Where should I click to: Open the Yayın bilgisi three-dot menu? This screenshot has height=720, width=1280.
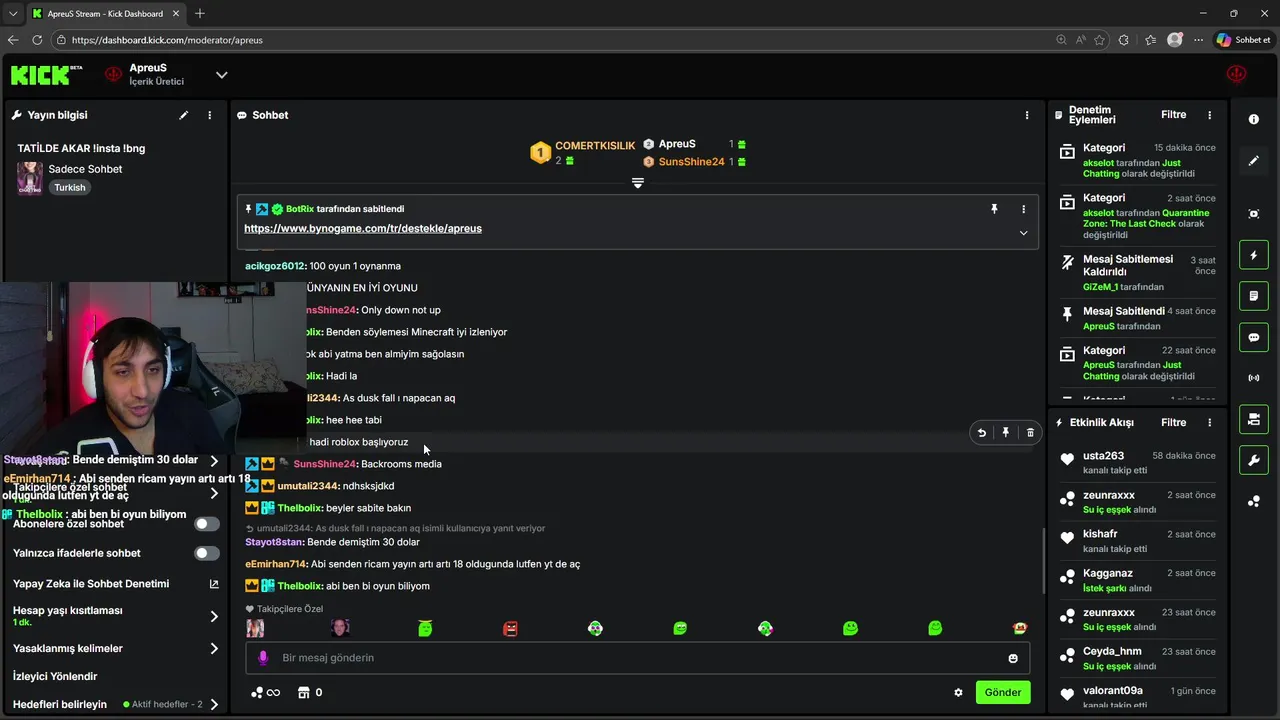209,115
